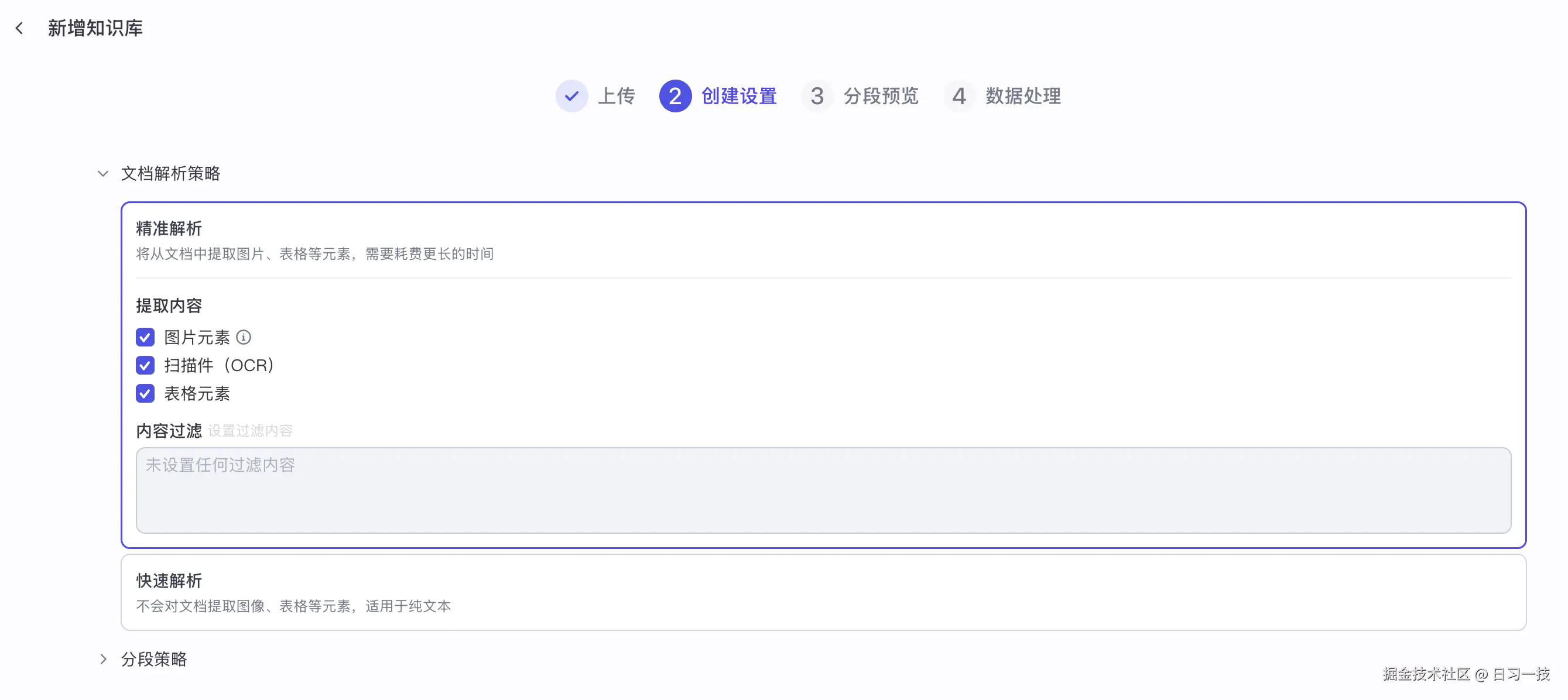Image resolution: width=1568 pixels, height=700 pixels.
Task: Uncheck the 图片元素 checkbox
Action: 145,337
